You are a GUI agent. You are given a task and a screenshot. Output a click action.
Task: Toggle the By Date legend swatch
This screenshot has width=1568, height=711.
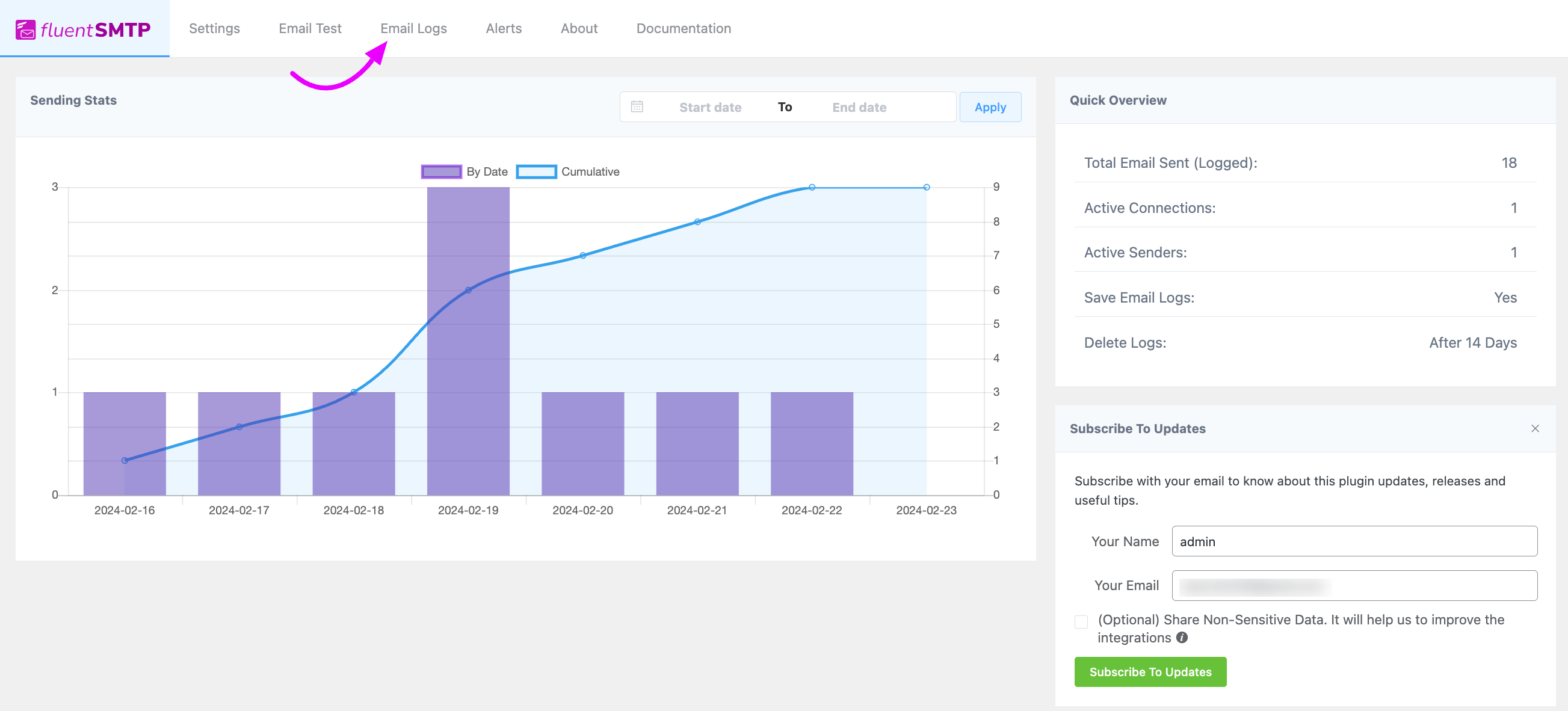440,171
